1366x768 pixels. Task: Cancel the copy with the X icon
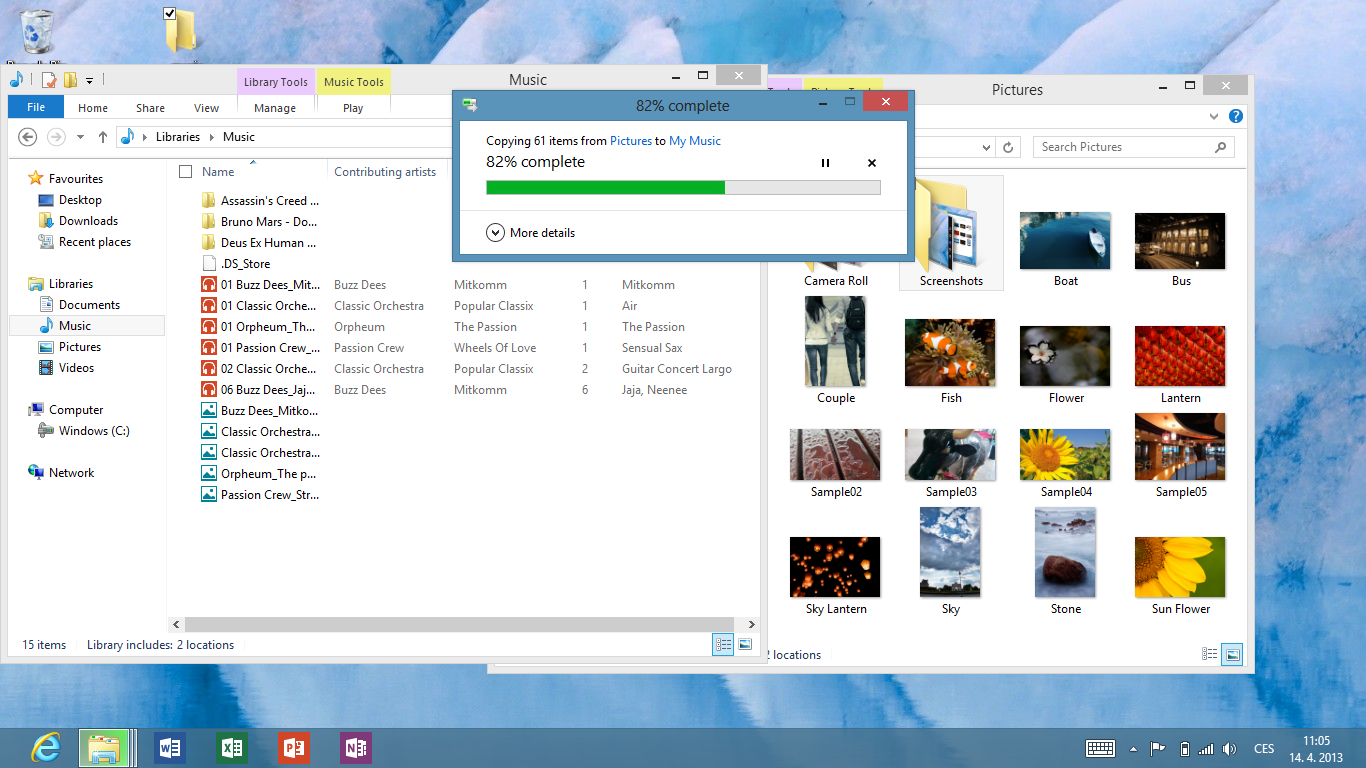pos(871,163)
